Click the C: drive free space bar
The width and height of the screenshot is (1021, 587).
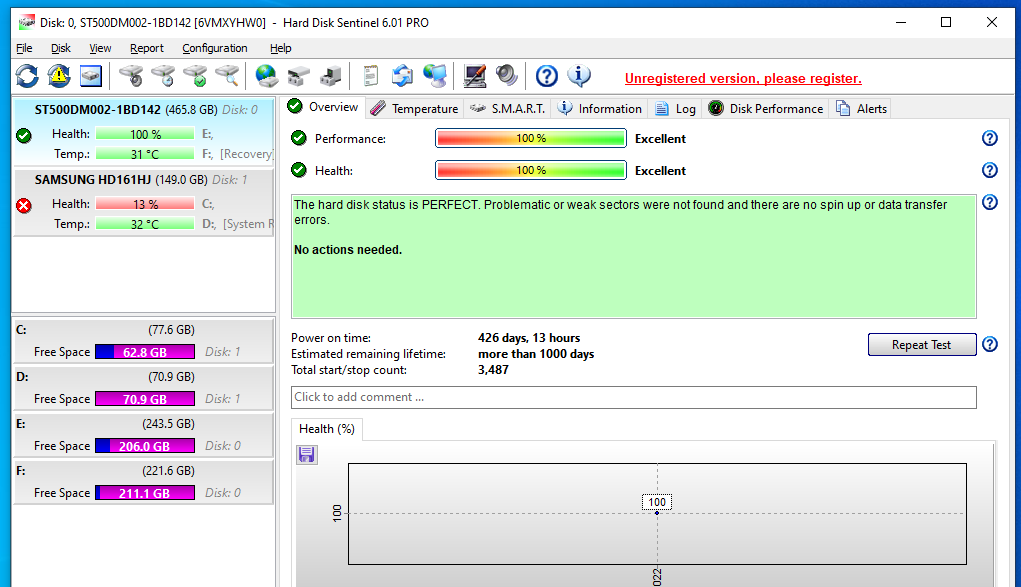coord(145,352)
